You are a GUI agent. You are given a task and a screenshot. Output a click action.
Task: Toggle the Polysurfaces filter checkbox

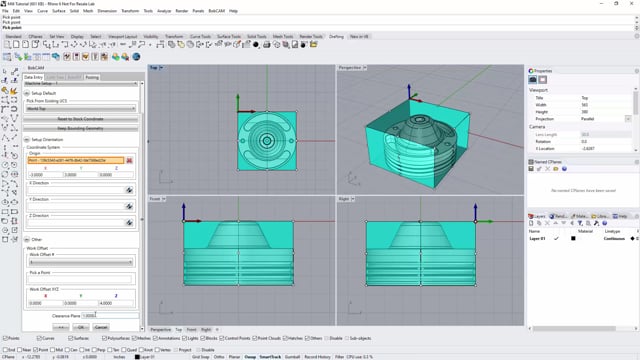(x=104, y=338)
